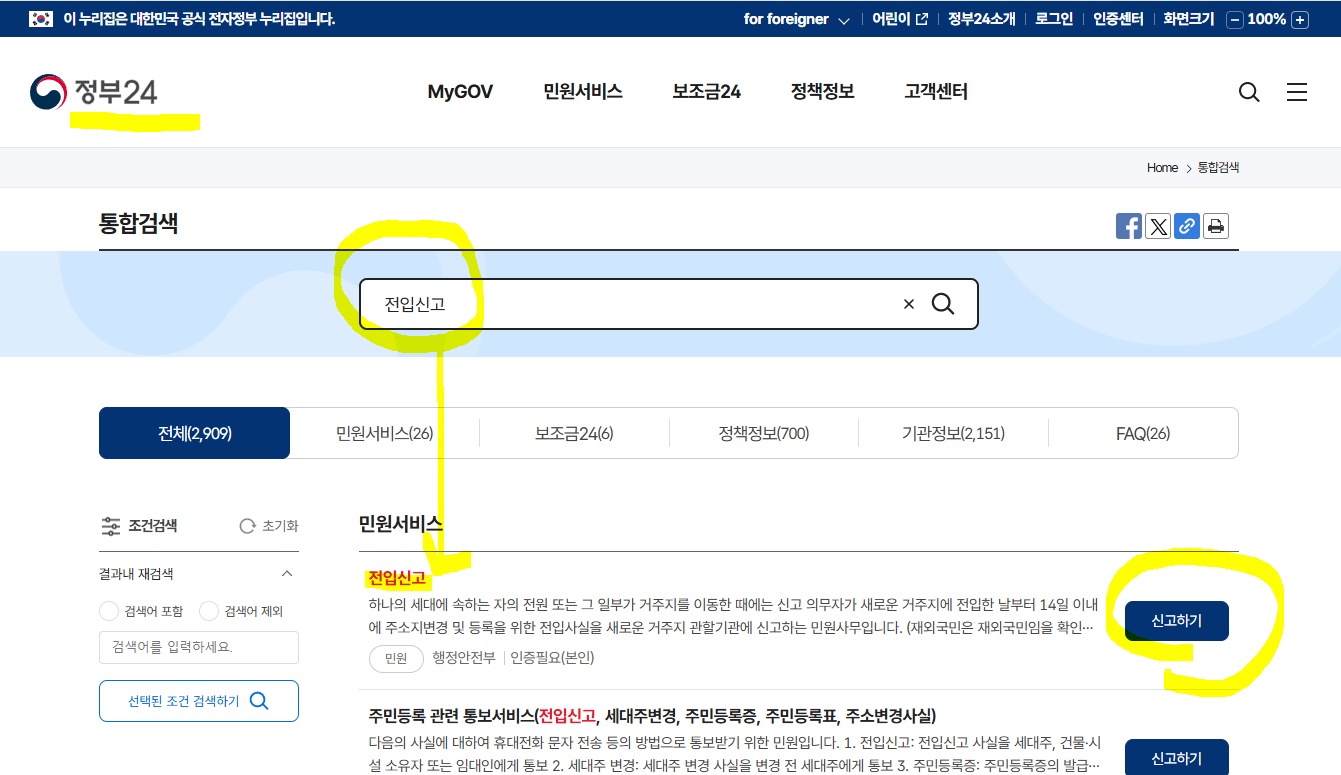
Task: Open 보조금24 main menu
Action: (x=706, y=92)
